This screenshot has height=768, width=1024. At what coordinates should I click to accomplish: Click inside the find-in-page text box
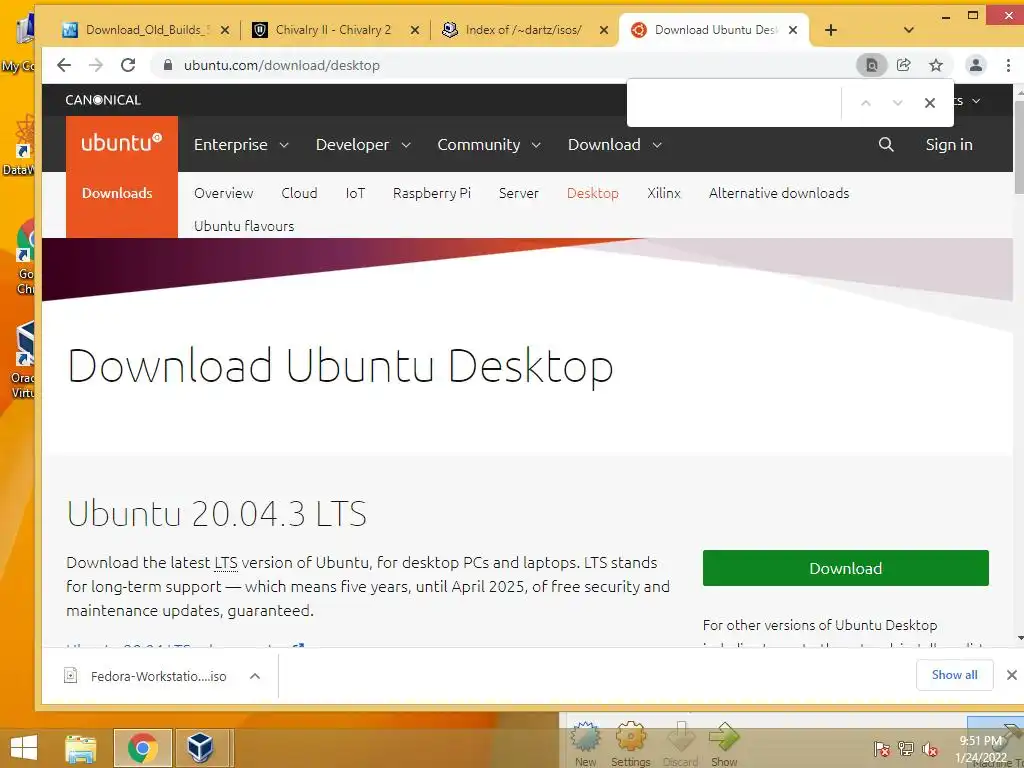coord(735,103)
